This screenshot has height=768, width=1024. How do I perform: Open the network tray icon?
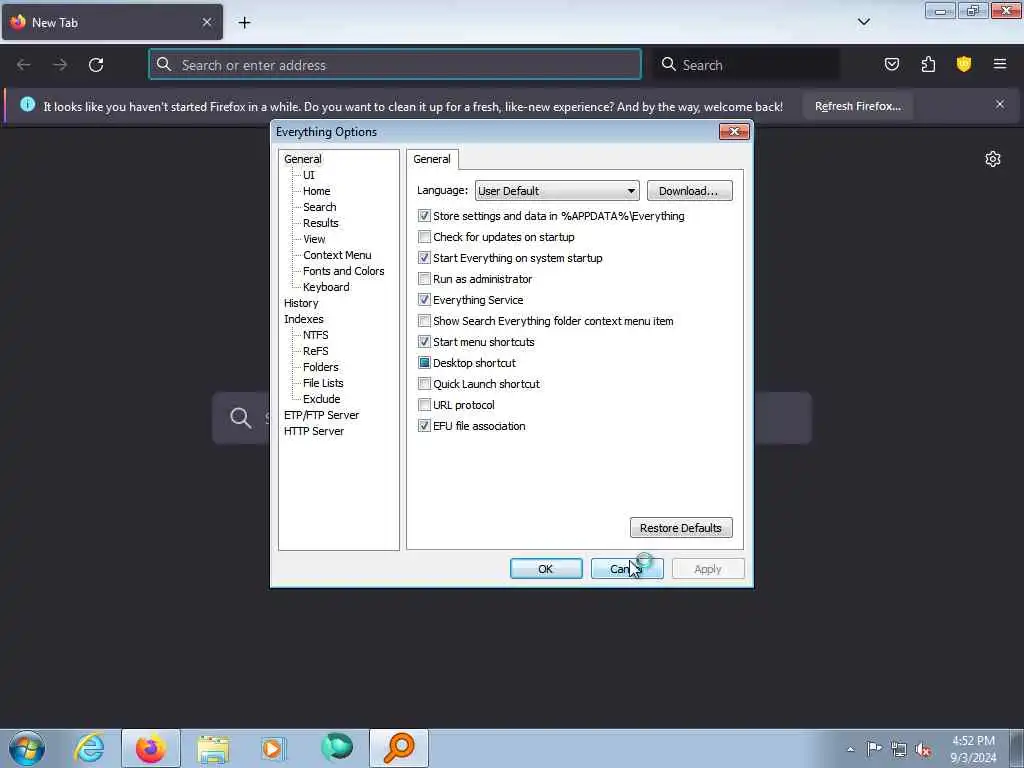[x=899, y=750]
